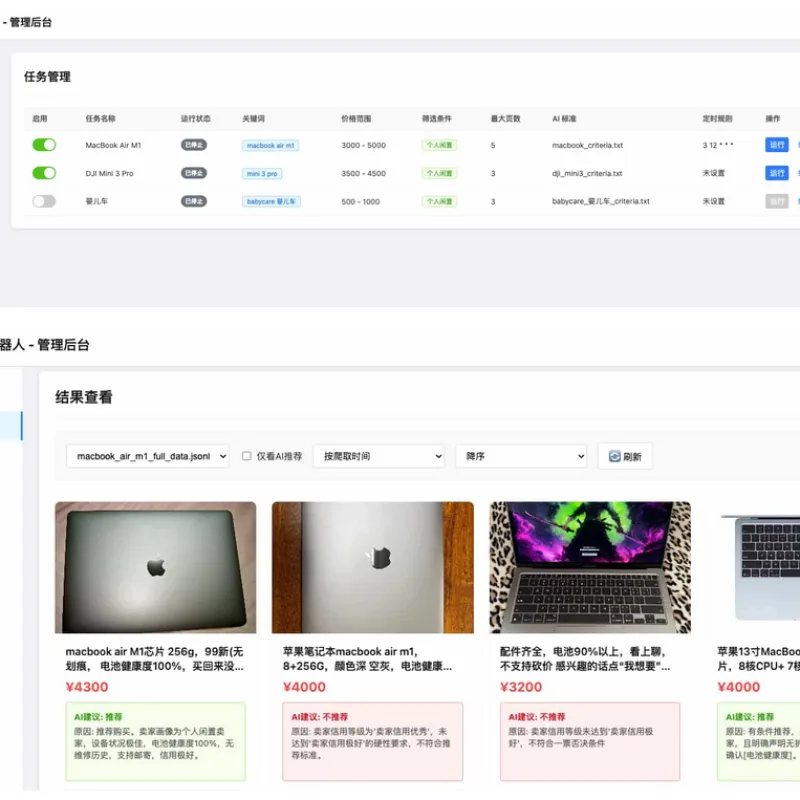Click the cron rule 3 12 * * * cell
The height and width of the screenshot is (800, 800).
pyautogui.click(x=718, y=145)
